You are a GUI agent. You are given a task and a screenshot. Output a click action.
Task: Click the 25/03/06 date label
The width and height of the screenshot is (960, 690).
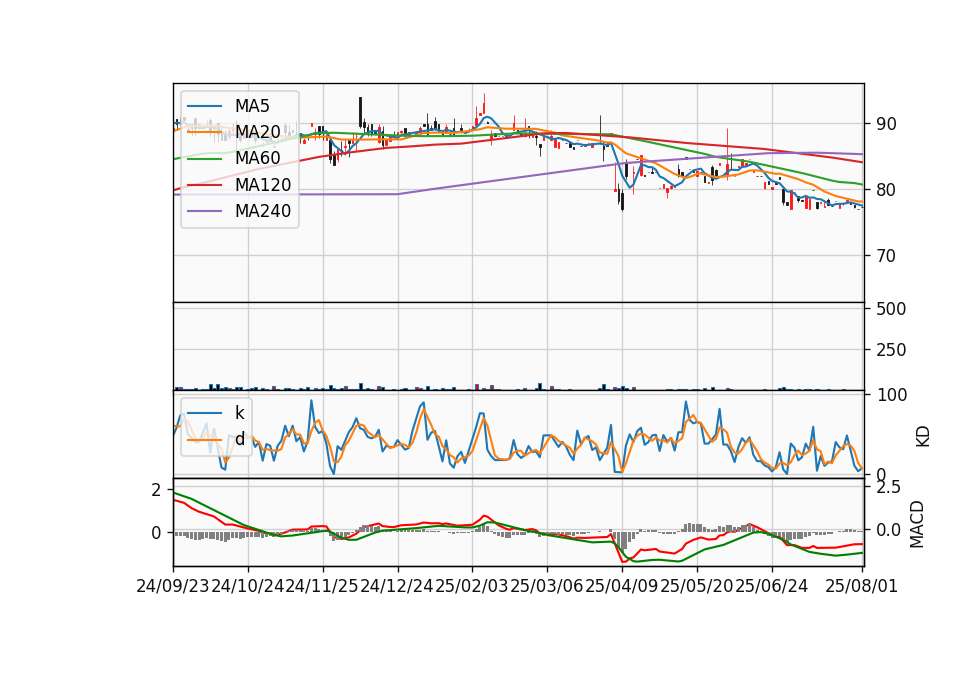[x=547, y=586]
